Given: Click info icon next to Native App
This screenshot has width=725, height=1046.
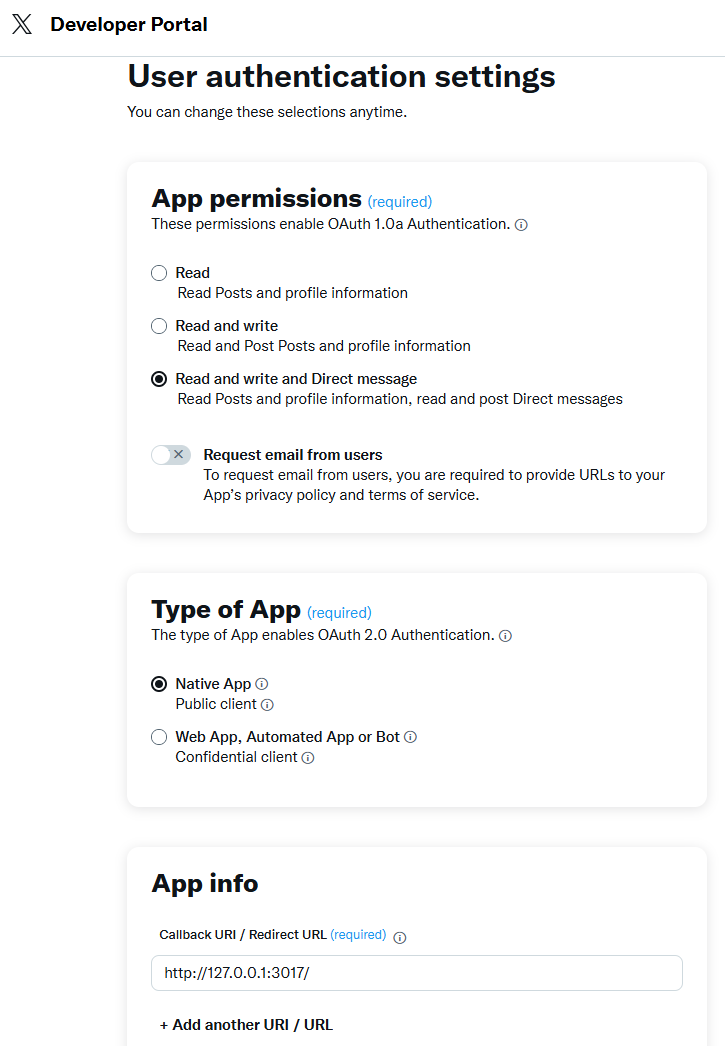Looking at the screenshot, I should [262, 684].
